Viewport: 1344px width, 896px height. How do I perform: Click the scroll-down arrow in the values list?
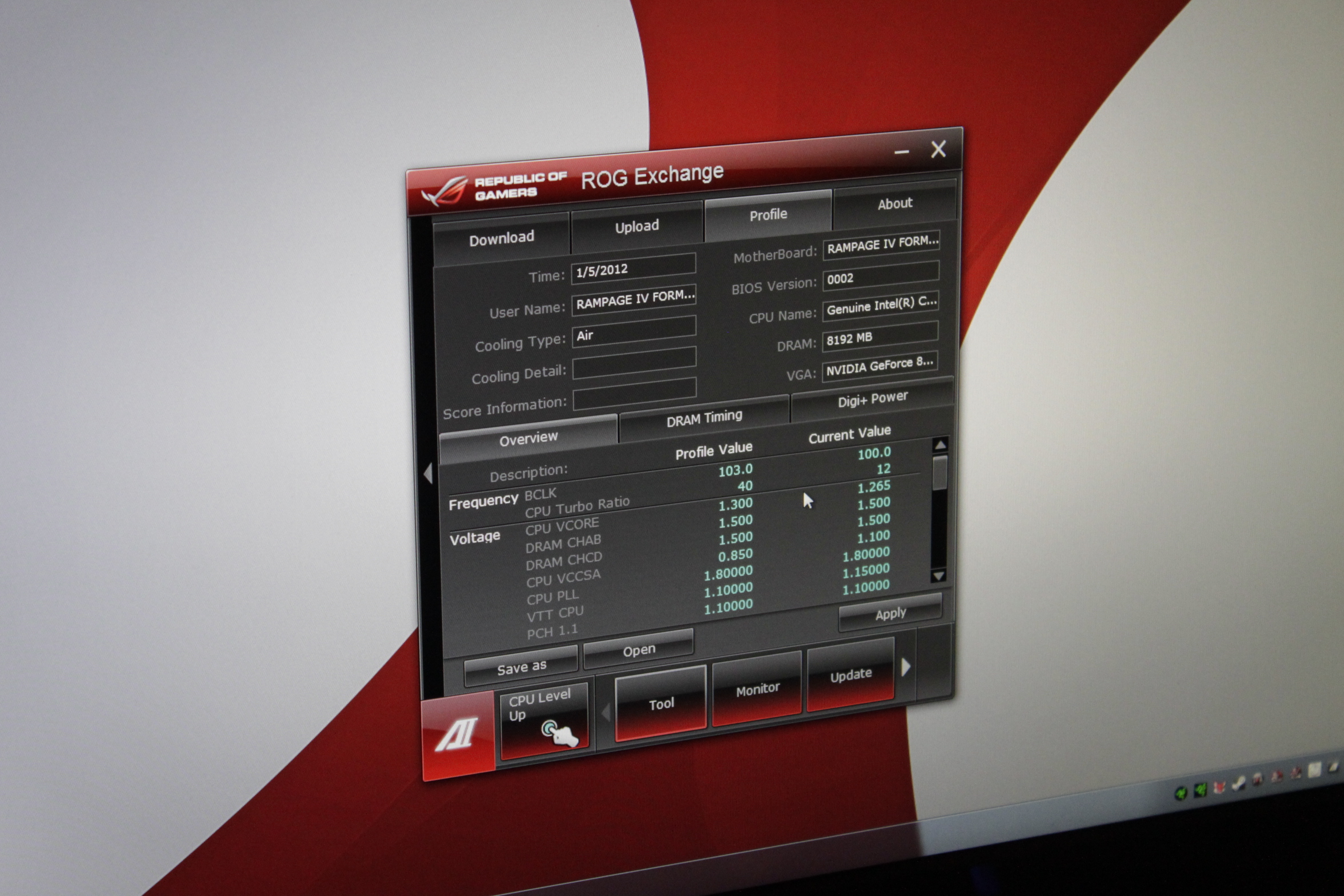tap(938, 575)
